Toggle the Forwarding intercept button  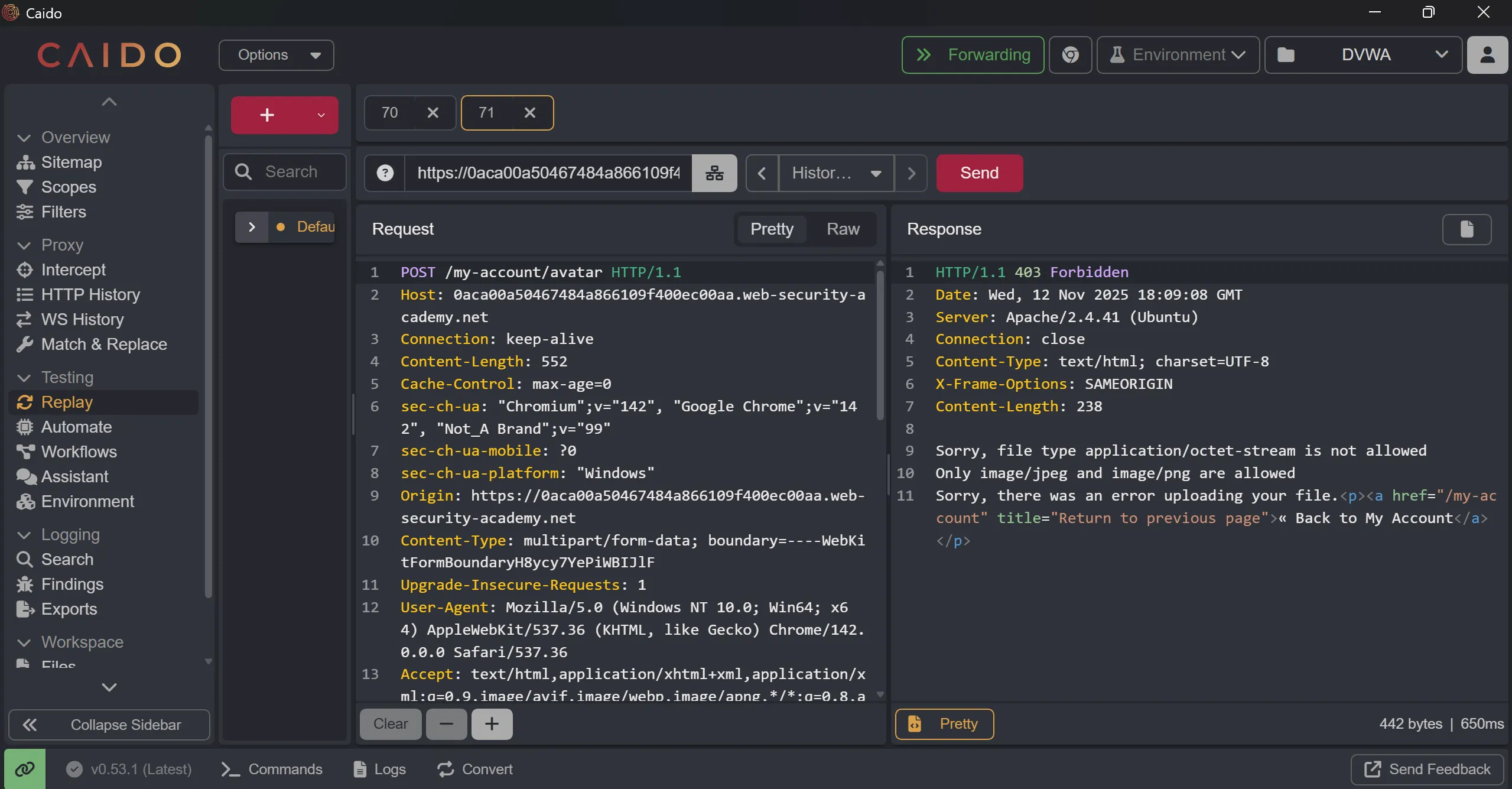(973, 55)
